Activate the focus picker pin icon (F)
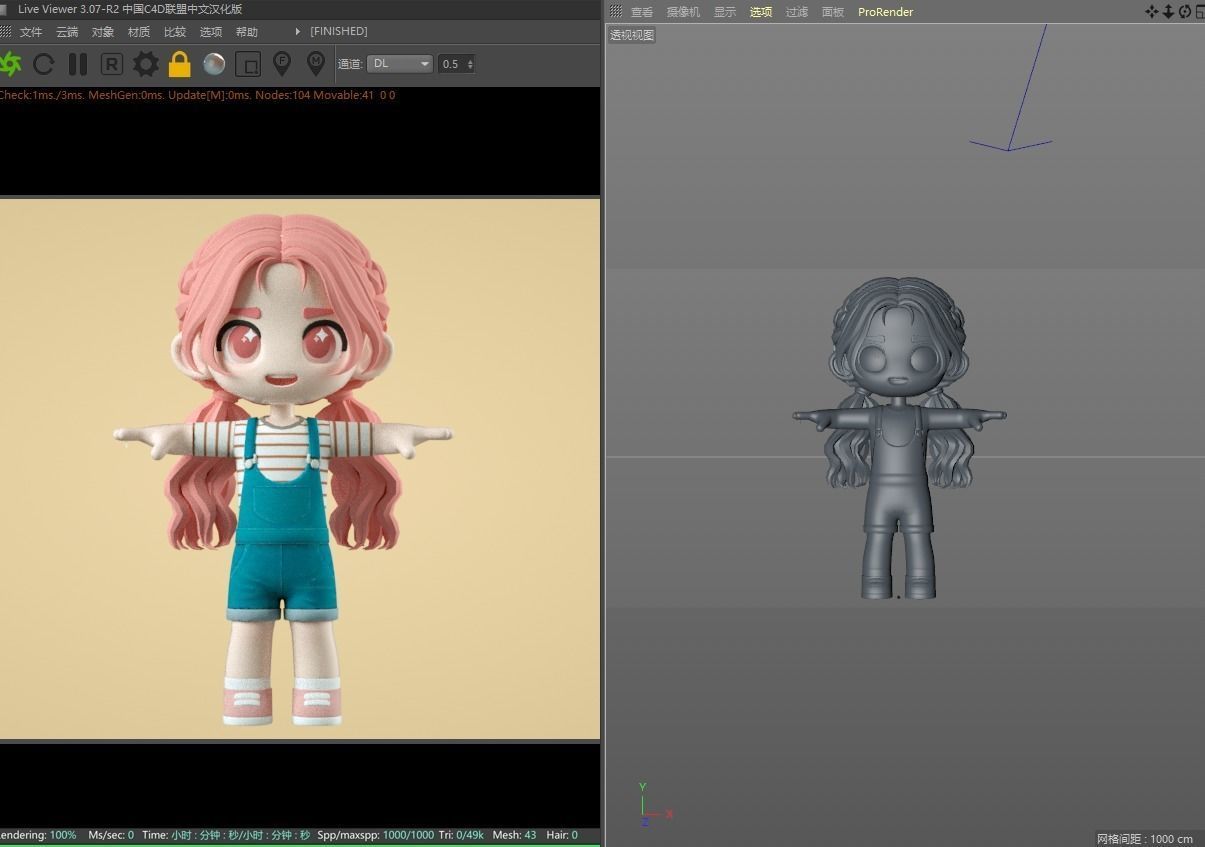This screenshot has width=1205, height=847. click(282, 65)
